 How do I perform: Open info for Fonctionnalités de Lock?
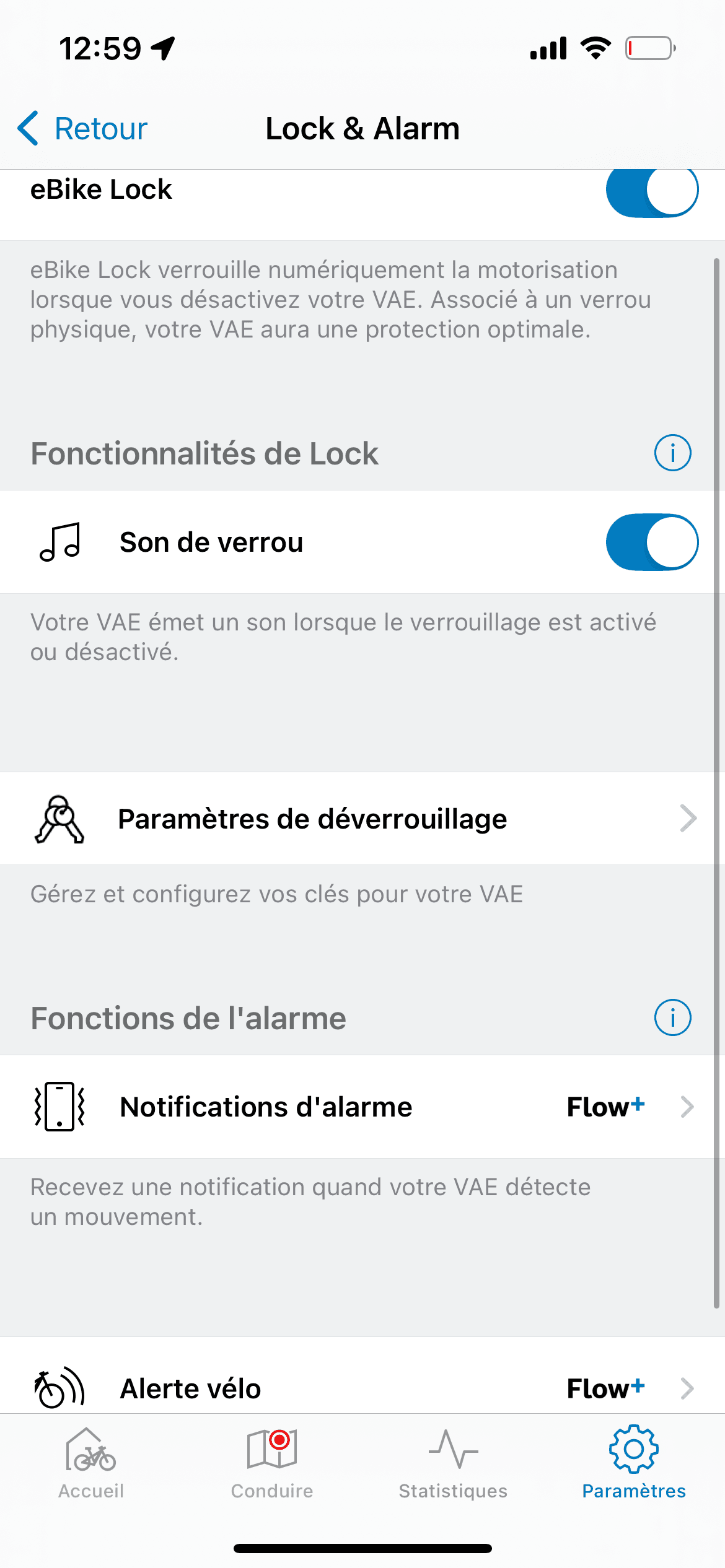click(x=672, y=453)
